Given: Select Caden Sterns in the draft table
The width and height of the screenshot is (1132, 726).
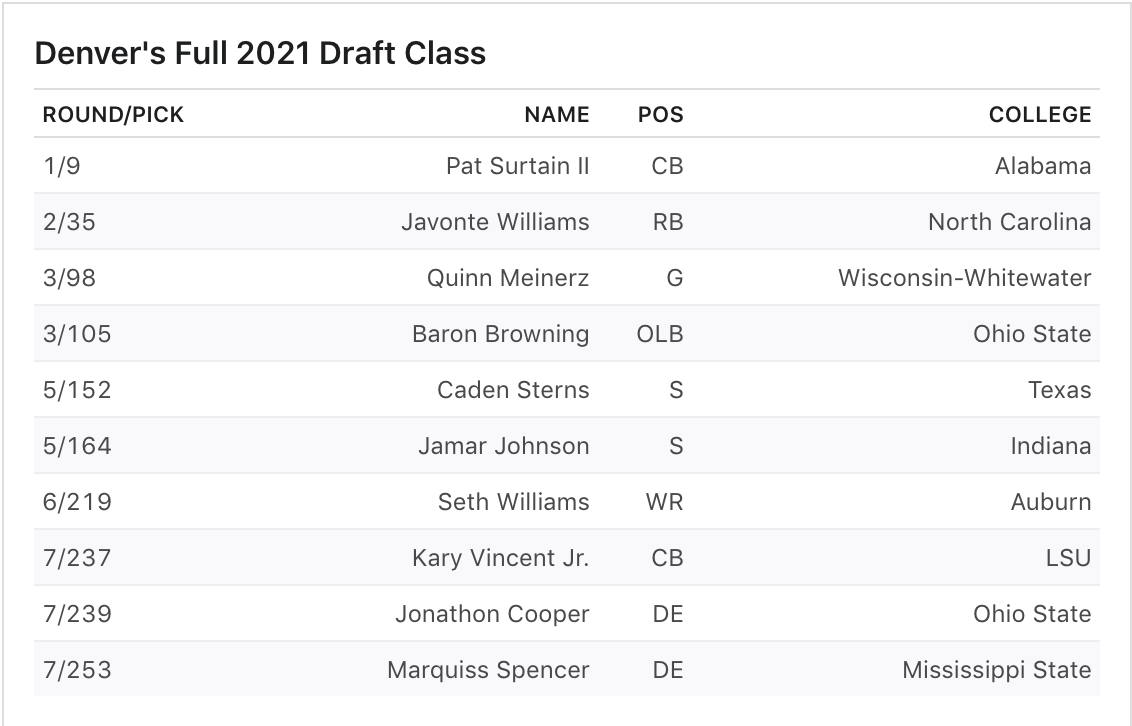Looking at the screenshot, I should (513, 390).
